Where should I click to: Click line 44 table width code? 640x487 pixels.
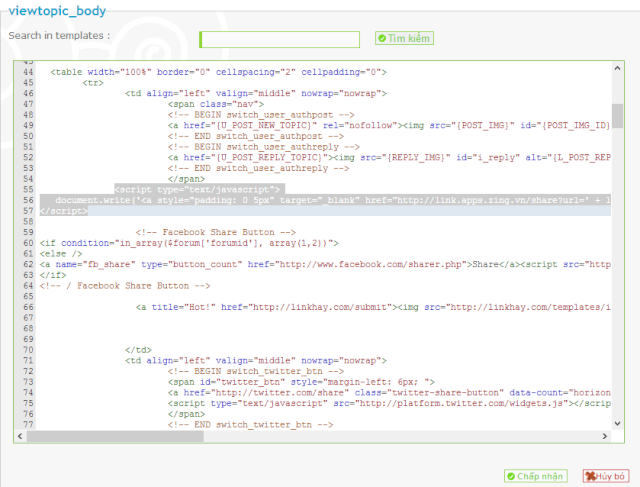click(x=218, y=72)
